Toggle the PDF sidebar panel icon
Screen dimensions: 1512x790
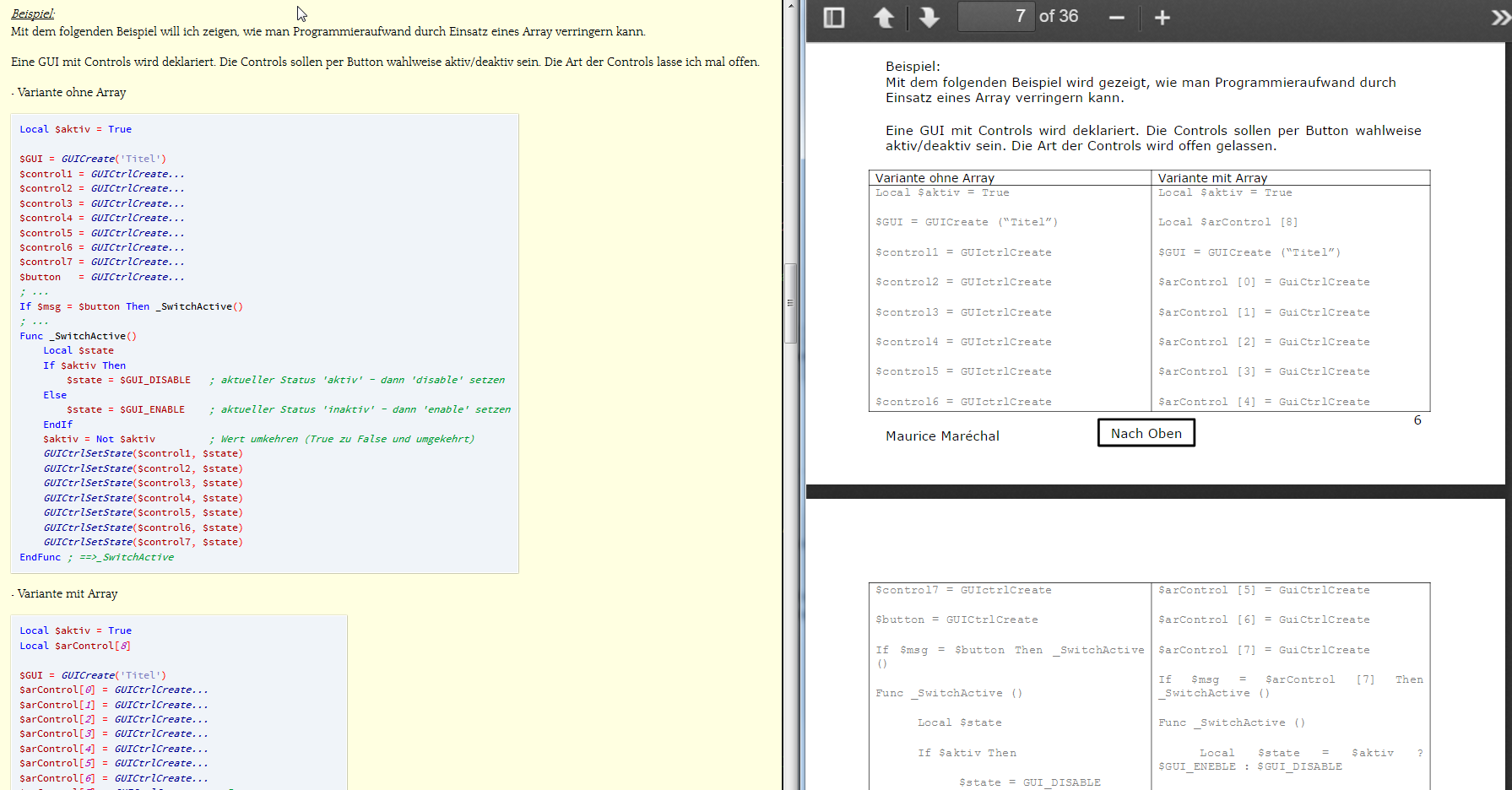[833, 18]
